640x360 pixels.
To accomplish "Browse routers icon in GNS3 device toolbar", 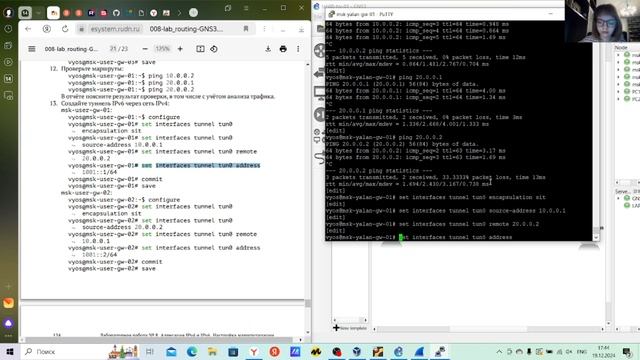I will (320, 51).
